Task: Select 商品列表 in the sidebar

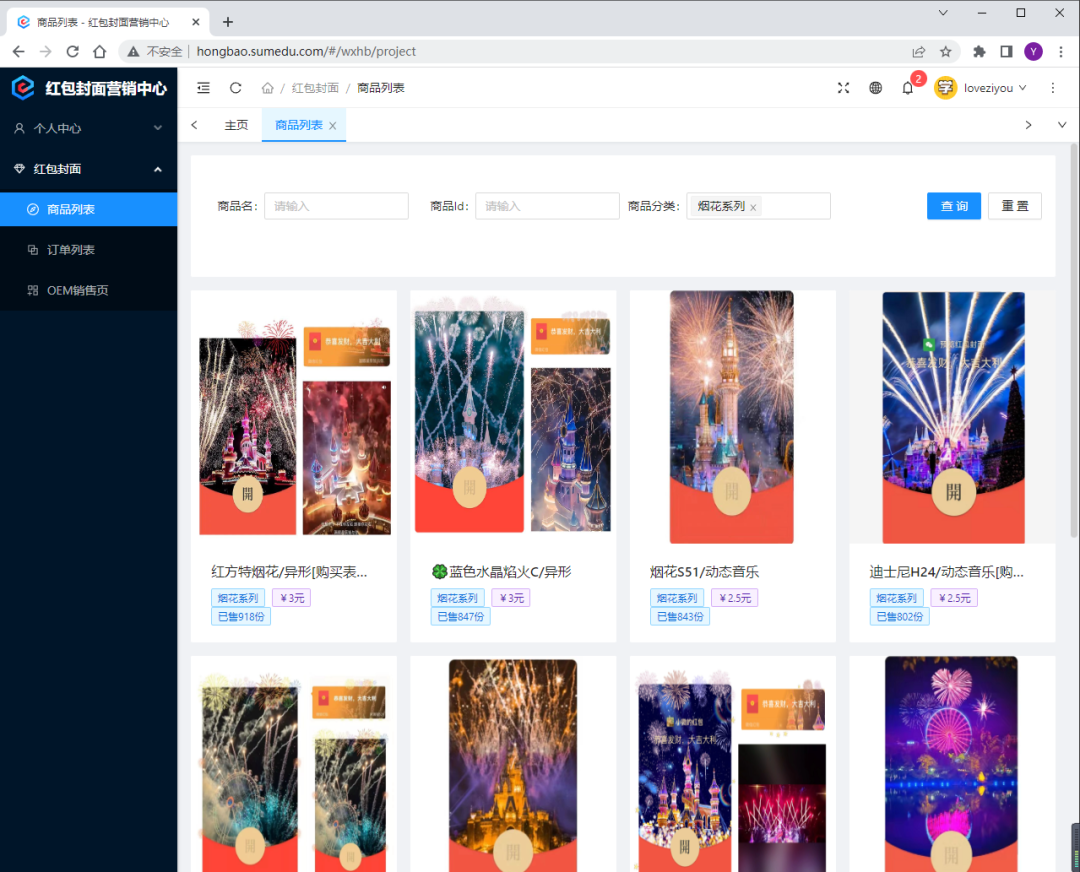Action: [x=88, y=209]
